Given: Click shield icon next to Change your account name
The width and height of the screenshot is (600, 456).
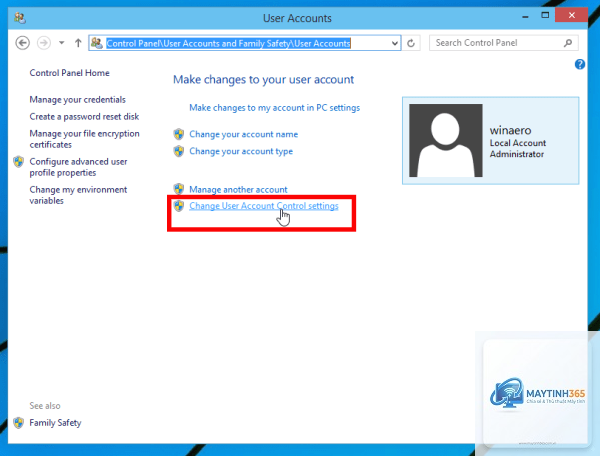Looking at the screenshot, I should click(x=179, y=134).
